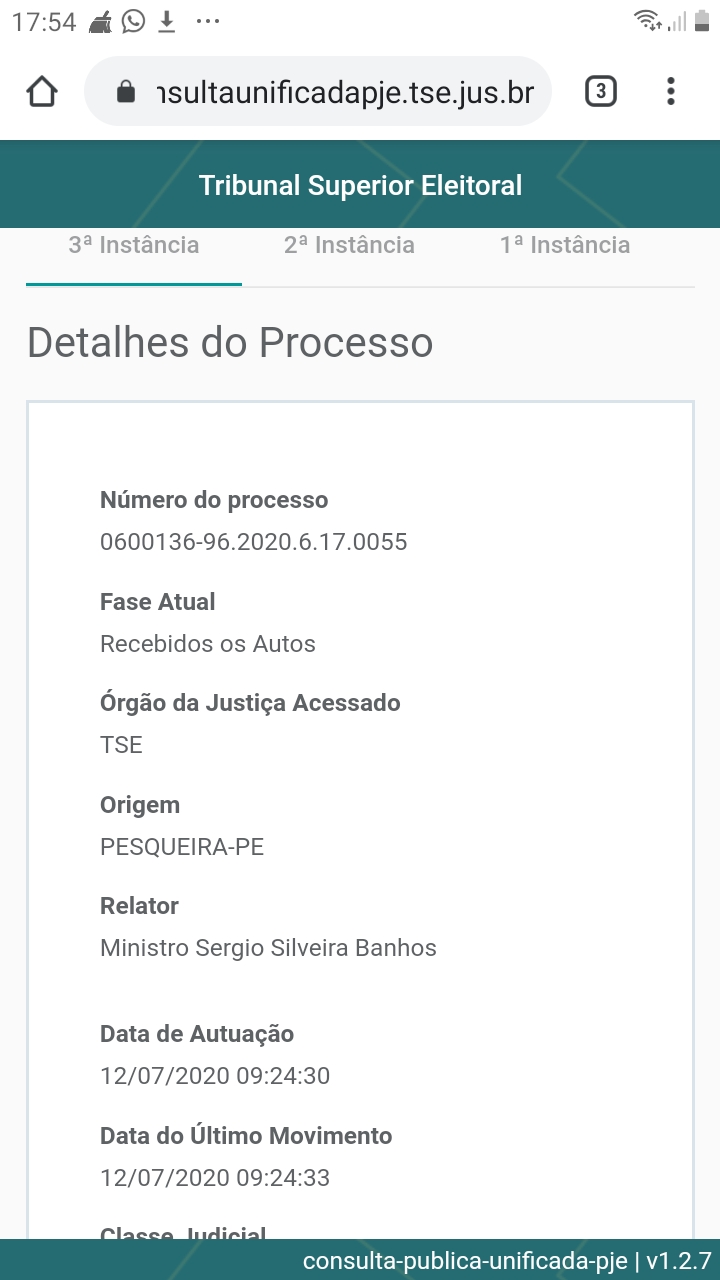This screenshot has width=720, height=1280.
Task: Tap the consulta-publica-unificada-pje version footer
Action: (506, 1260)
